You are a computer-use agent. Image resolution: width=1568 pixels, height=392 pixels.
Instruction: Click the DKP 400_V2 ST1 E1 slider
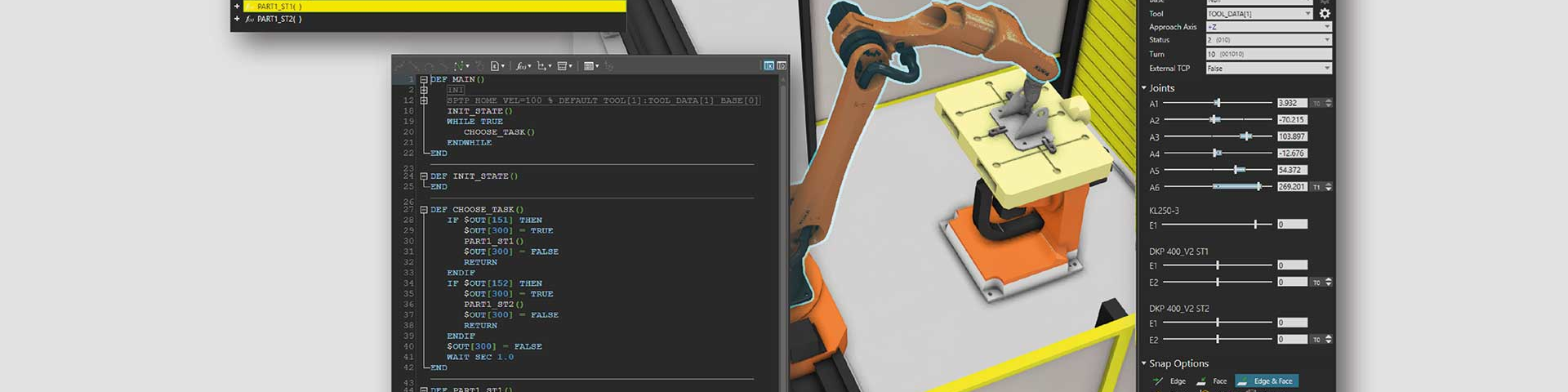[1217, 265]
